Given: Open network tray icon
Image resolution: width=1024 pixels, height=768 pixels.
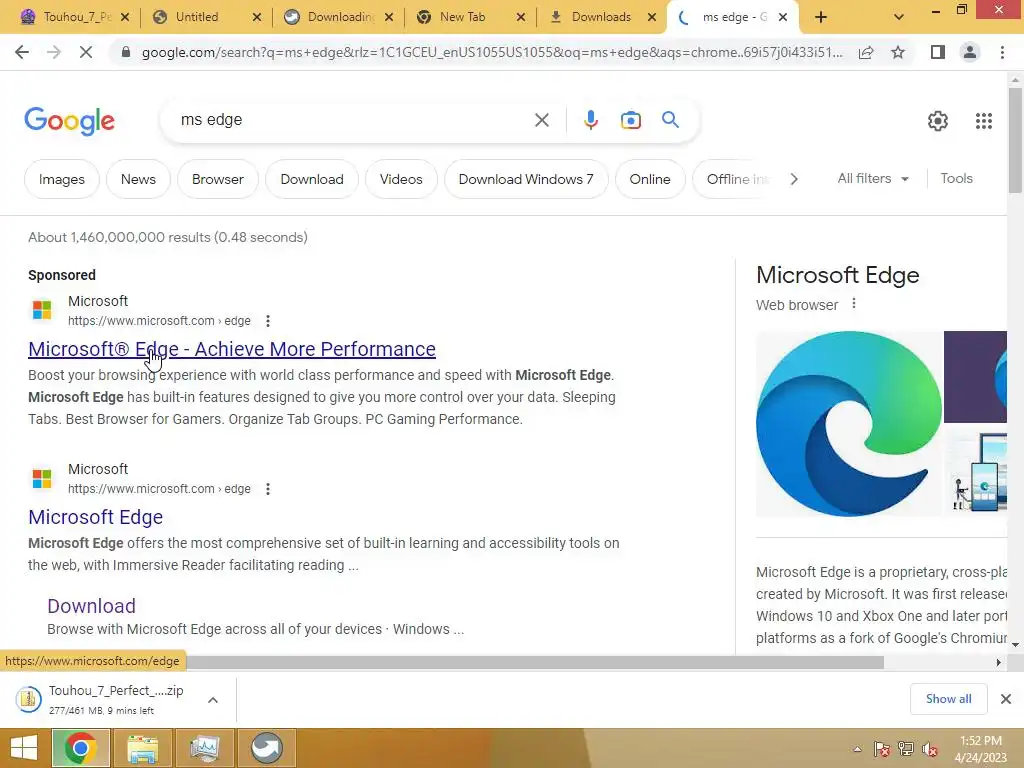Looking at the screenshot, I should pos(906,750).
